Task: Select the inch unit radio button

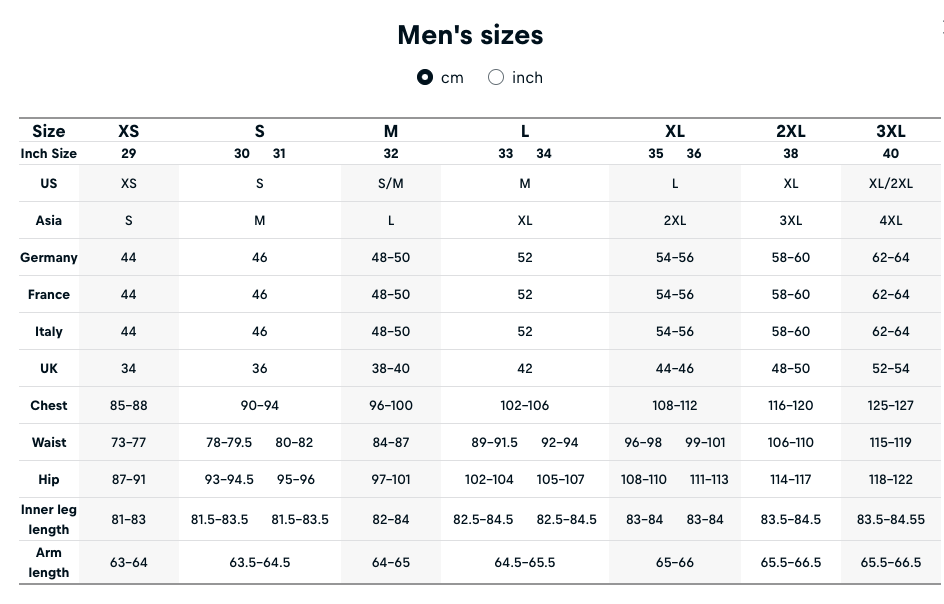Action: tap(496, 77)
